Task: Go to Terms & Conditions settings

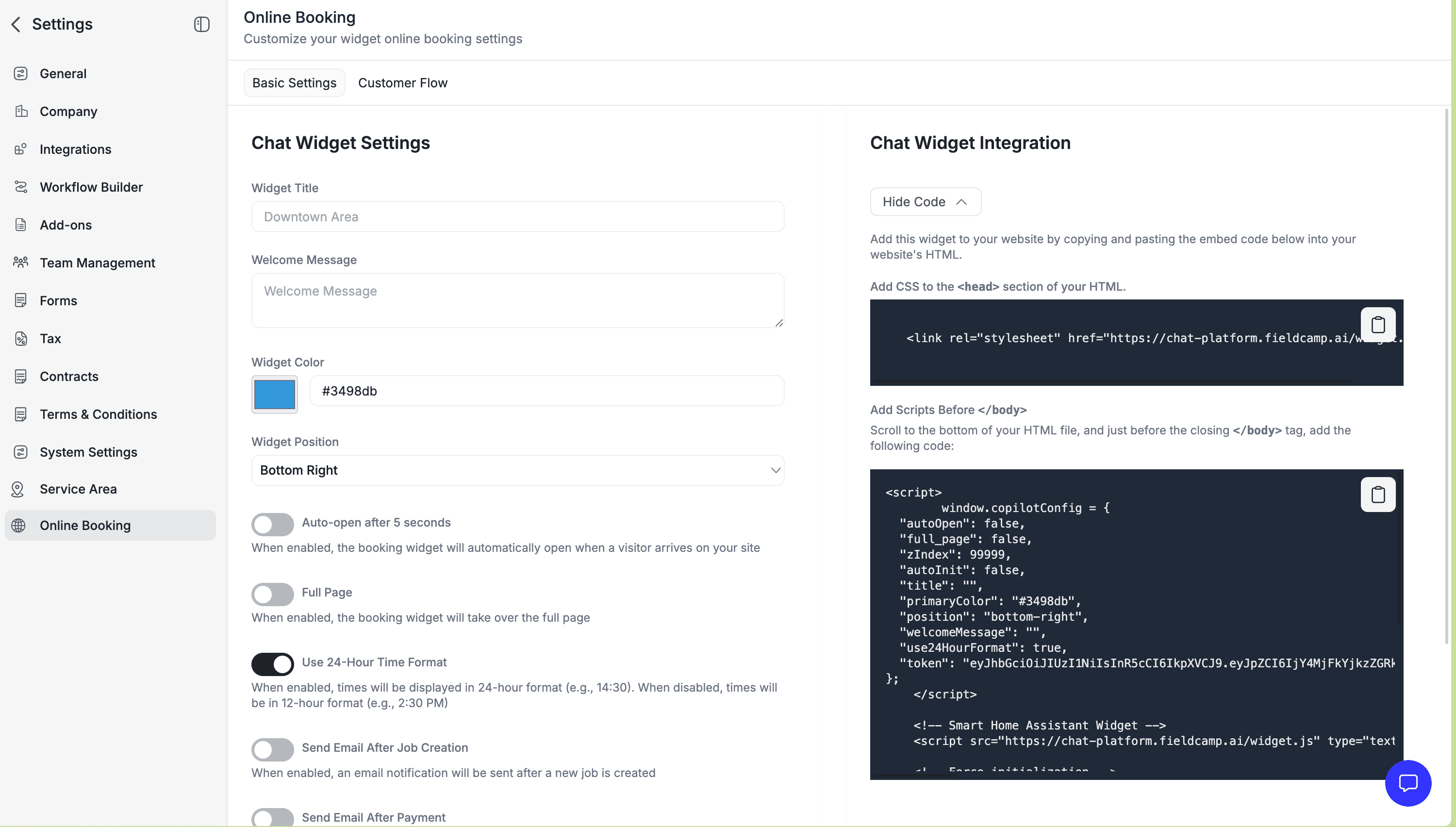Action: (98, 414)
